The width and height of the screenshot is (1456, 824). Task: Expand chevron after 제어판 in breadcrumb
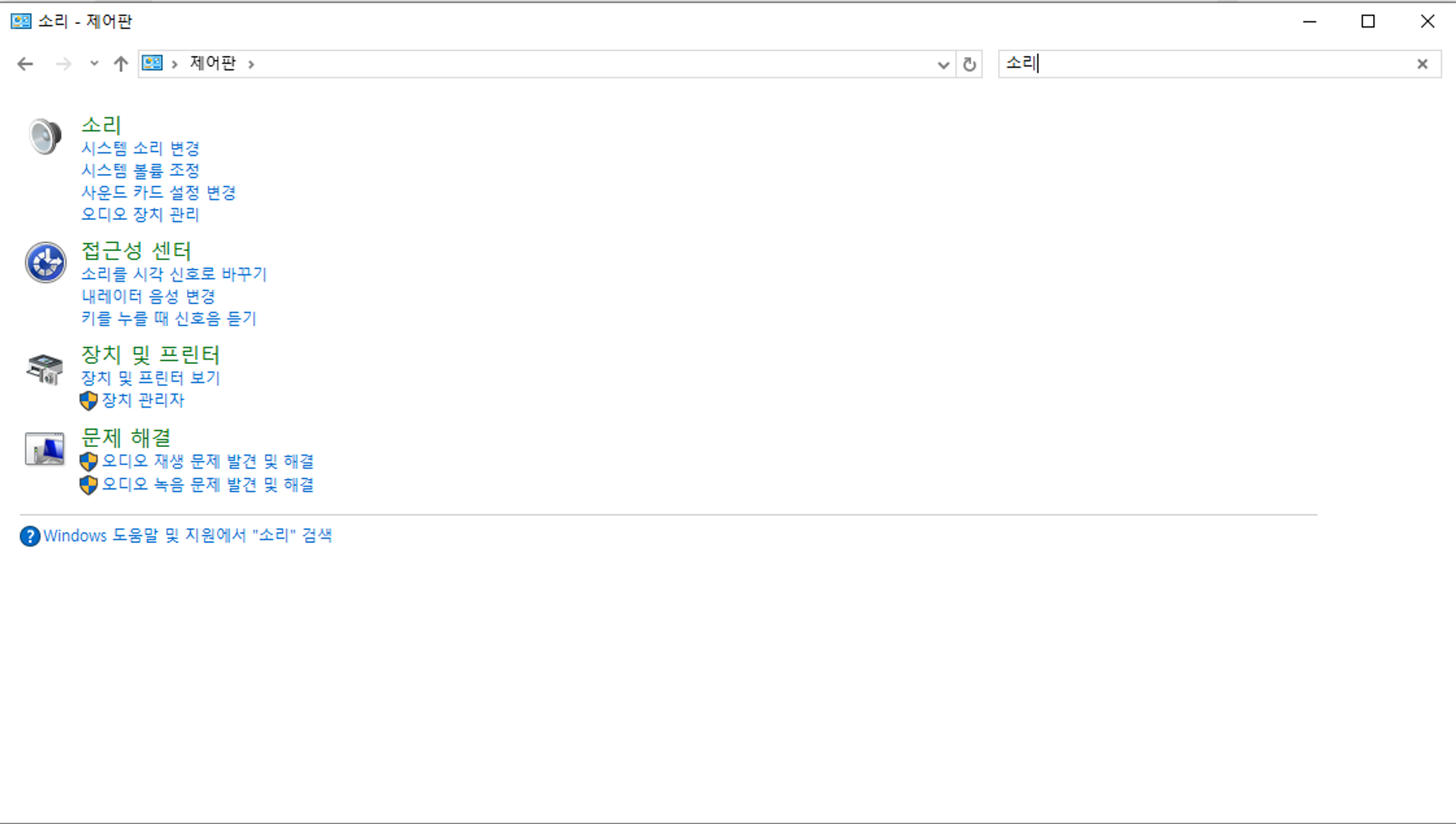[x=251, y=64]
